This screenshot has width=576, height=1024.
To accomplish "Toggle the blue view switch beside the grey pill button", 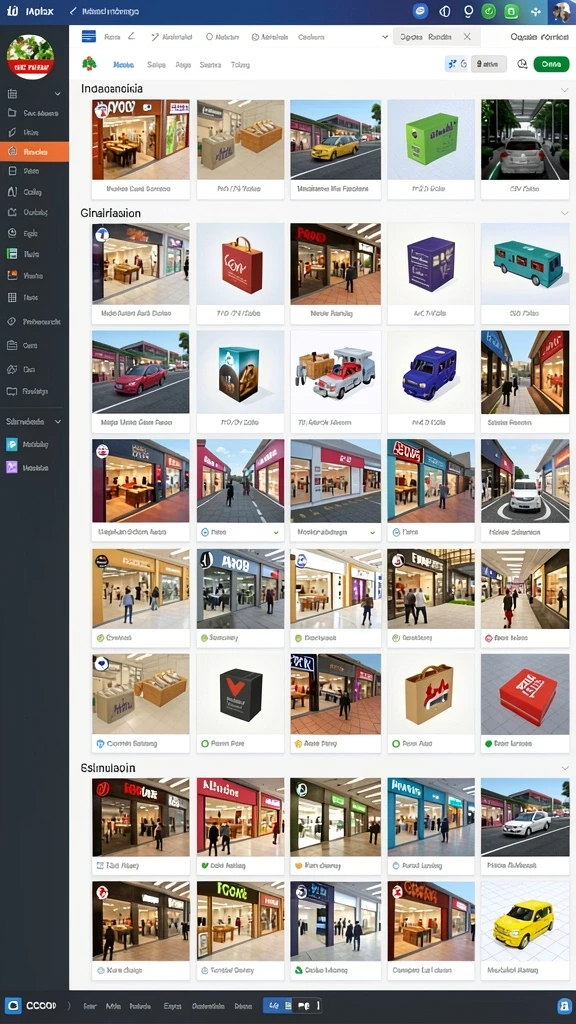I will [x=456, y=64].
